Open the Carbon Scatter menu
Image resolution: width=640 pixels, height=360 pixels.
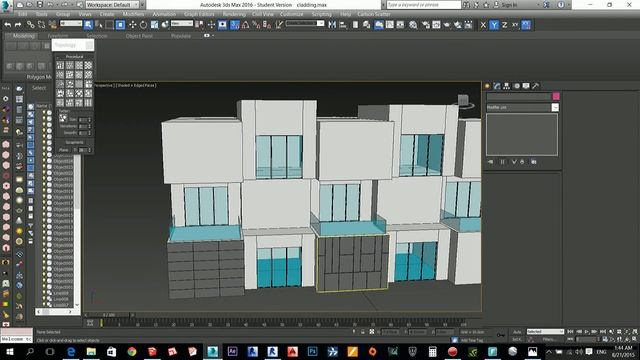coord(373,14)
